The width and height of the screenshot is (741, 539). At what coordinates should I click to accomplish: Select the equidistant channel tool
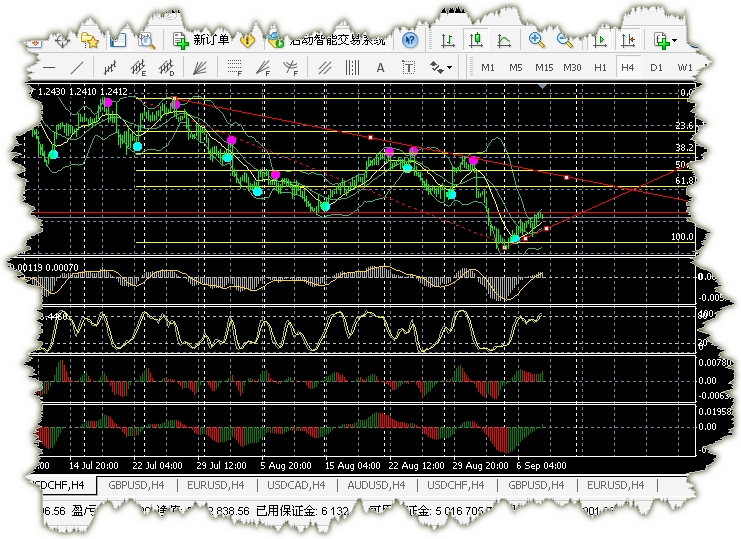coord(110,68)
